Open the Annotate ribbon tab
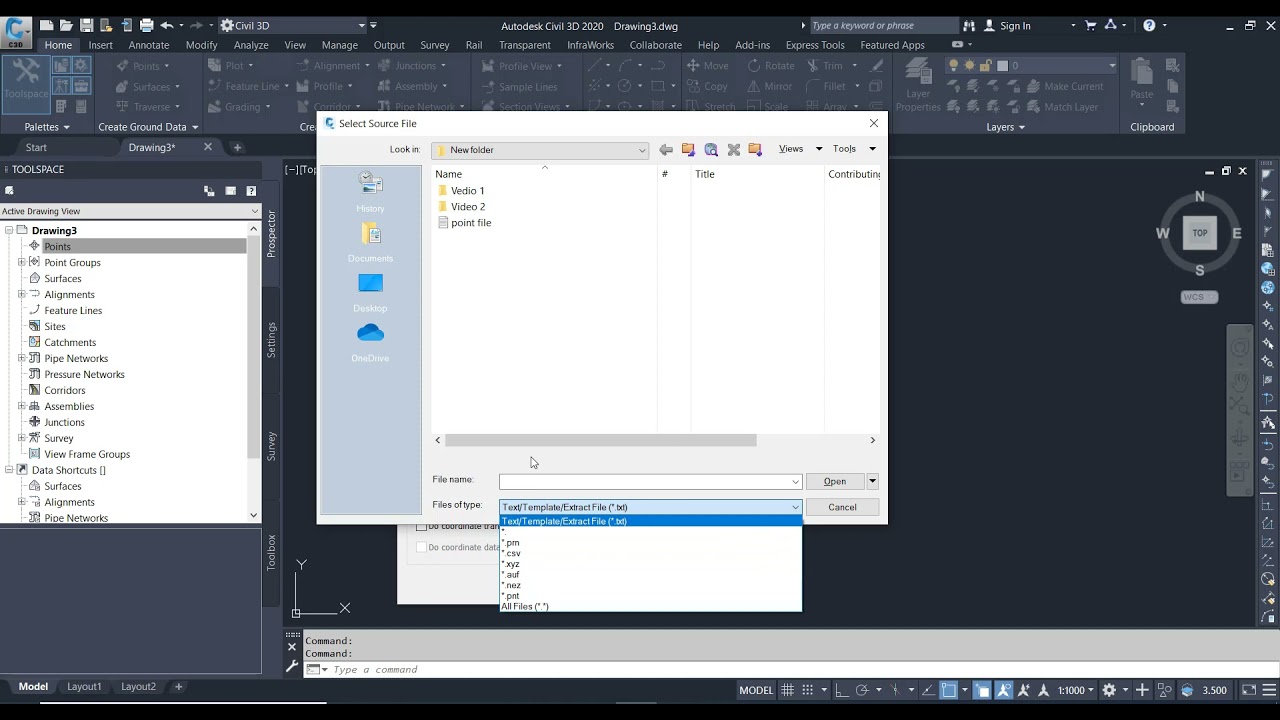Viewport: 1280px width, 720px height. click(149, 45)
